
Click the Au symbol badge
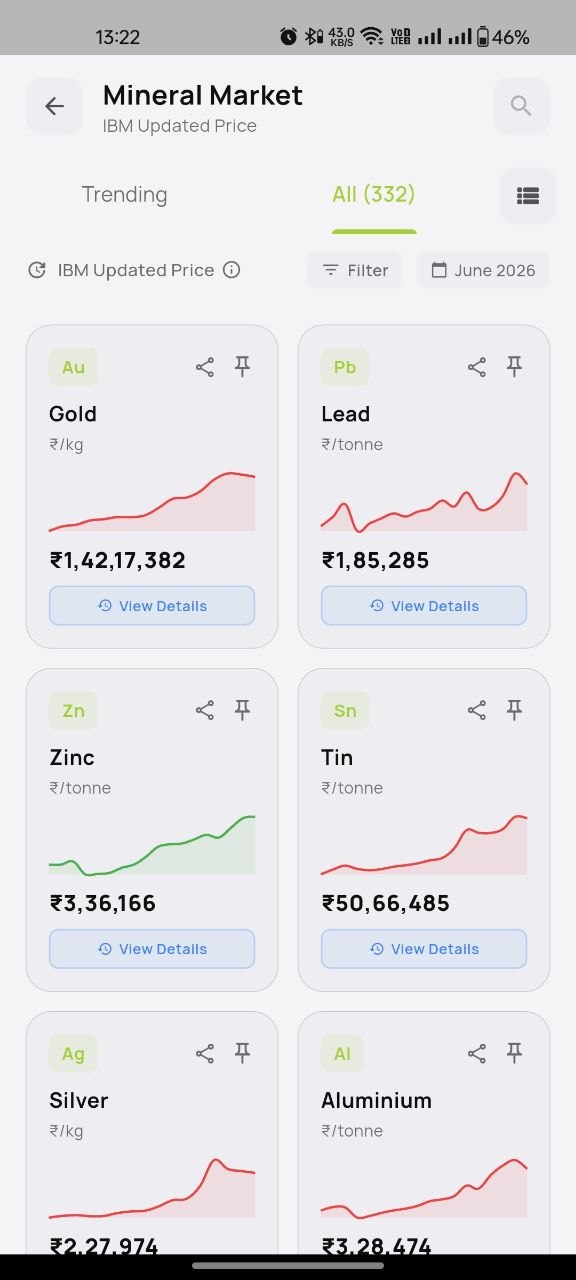(73, 367)
